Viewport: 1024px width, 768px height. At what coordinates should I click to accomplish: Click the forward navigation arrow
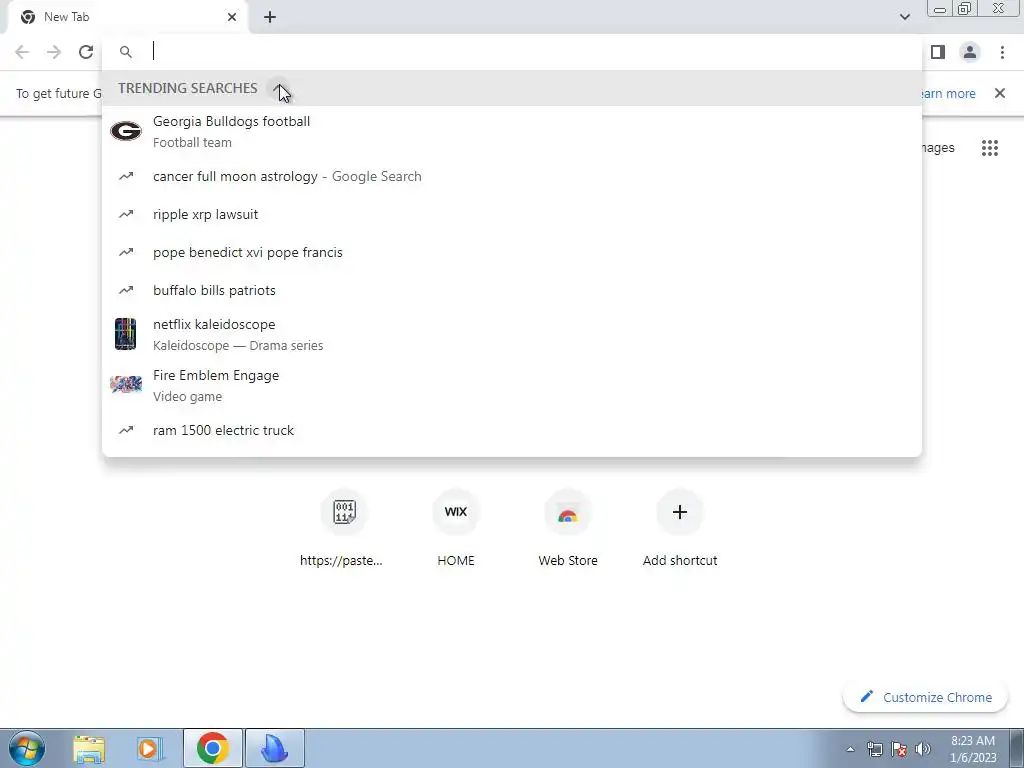[x=54, y=52]
